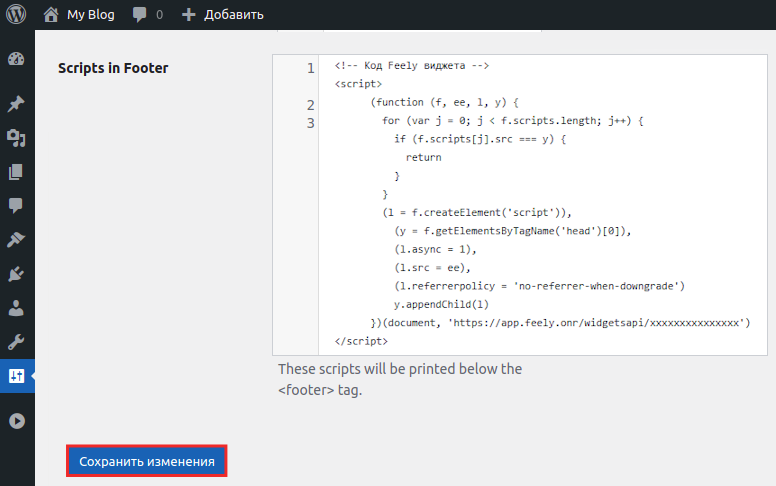Click the closing '</script>' line

point(361,341)
